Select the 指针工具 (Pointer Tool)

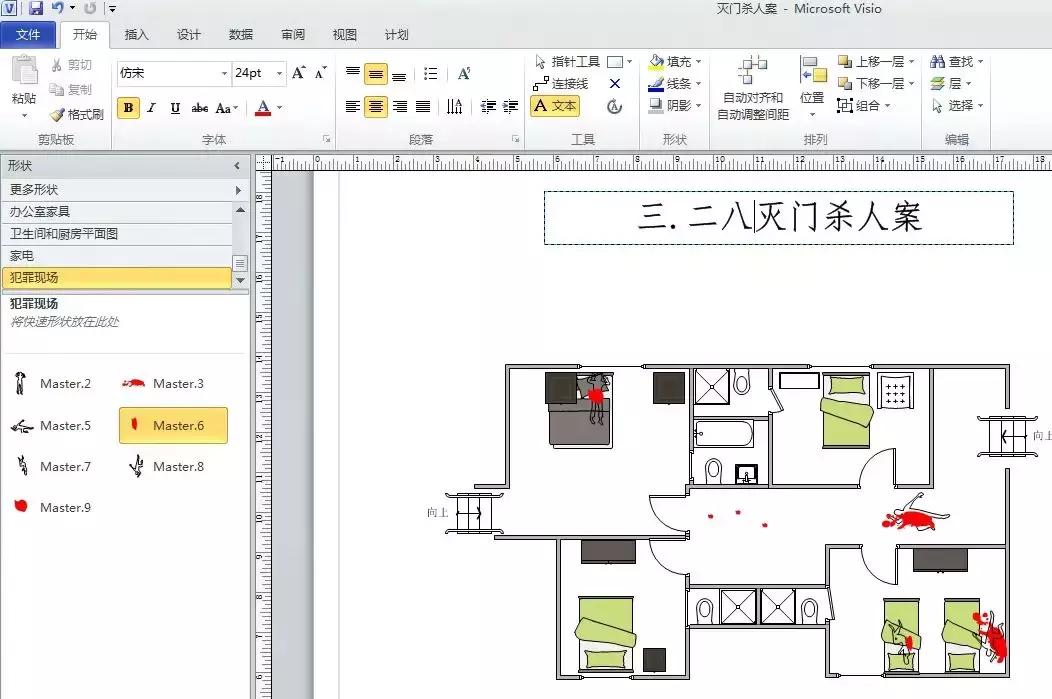(x=570, y=60)
